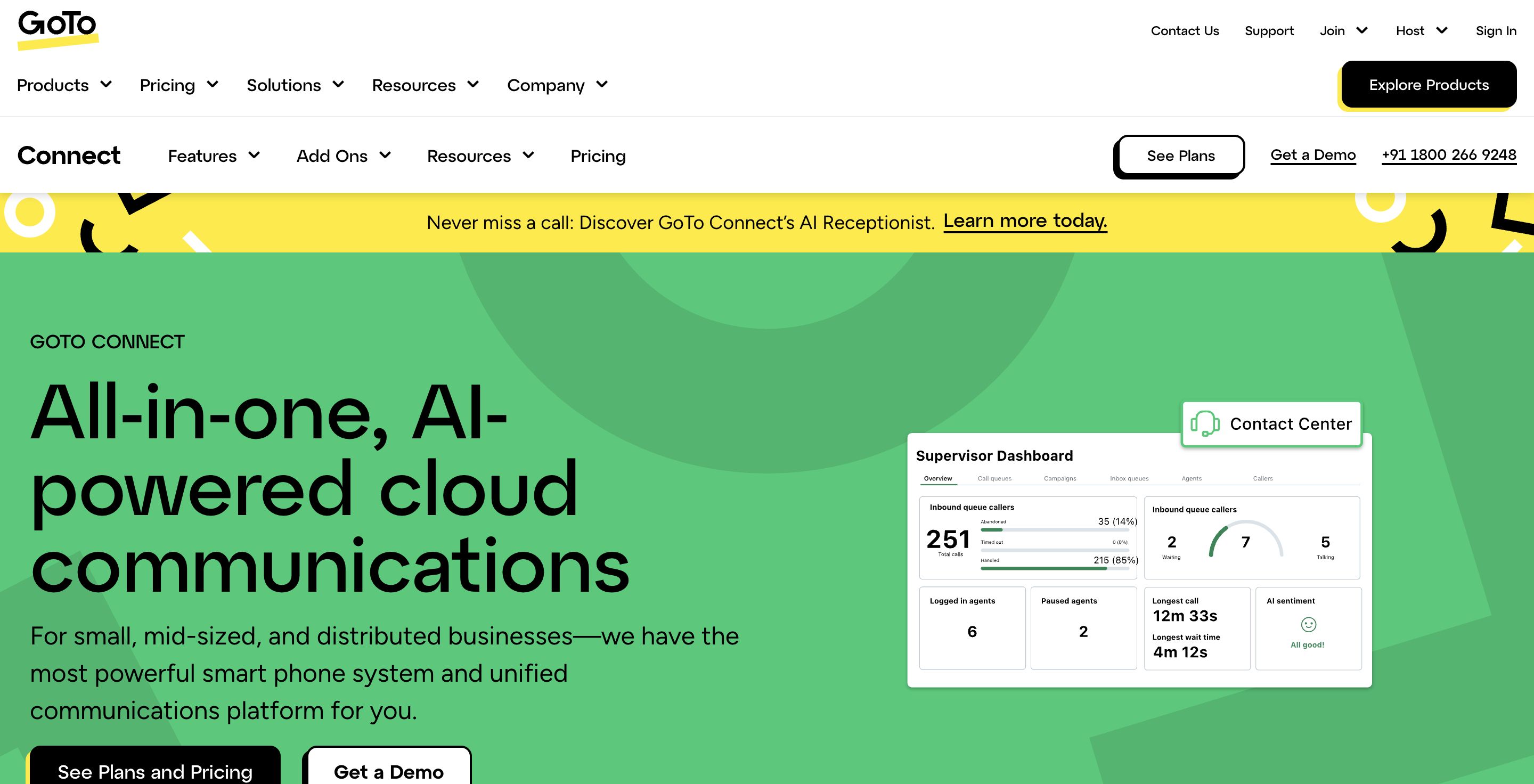Click the Longest wait time 4m 12s value

pyautogui.click(x=1180, y=652)
